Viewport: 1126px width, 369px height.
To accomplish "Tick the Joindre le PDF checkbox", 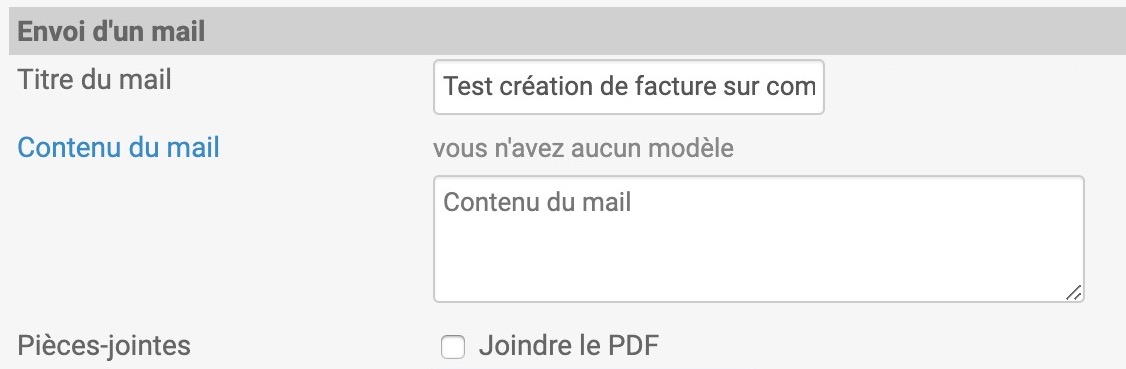I will tap(452, 348).
